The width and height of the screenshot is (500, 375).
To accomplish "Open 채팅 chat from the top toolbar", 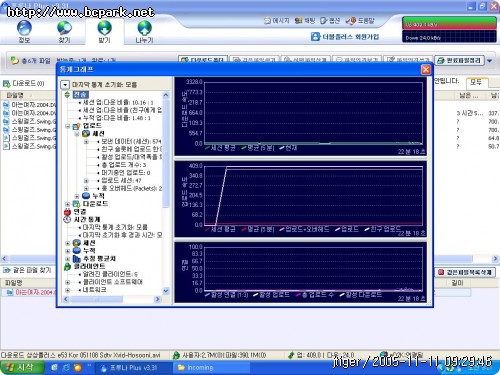I will click(305, 21).
